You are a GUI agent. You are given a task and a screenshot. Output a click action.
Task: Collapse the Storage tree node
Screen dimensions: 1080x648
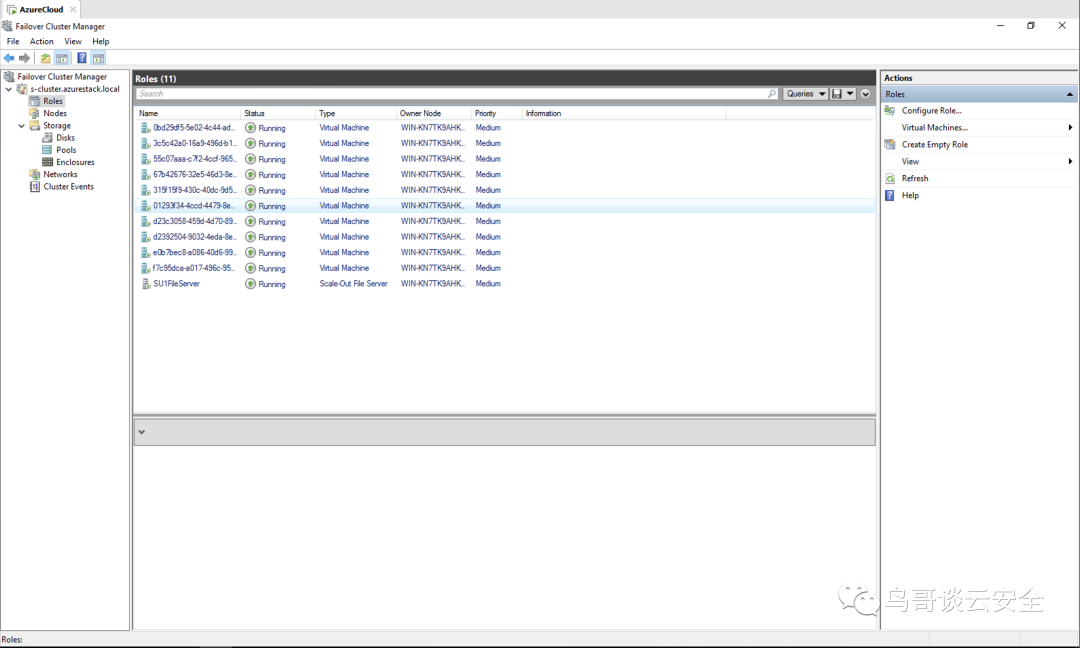pos(21,126)
